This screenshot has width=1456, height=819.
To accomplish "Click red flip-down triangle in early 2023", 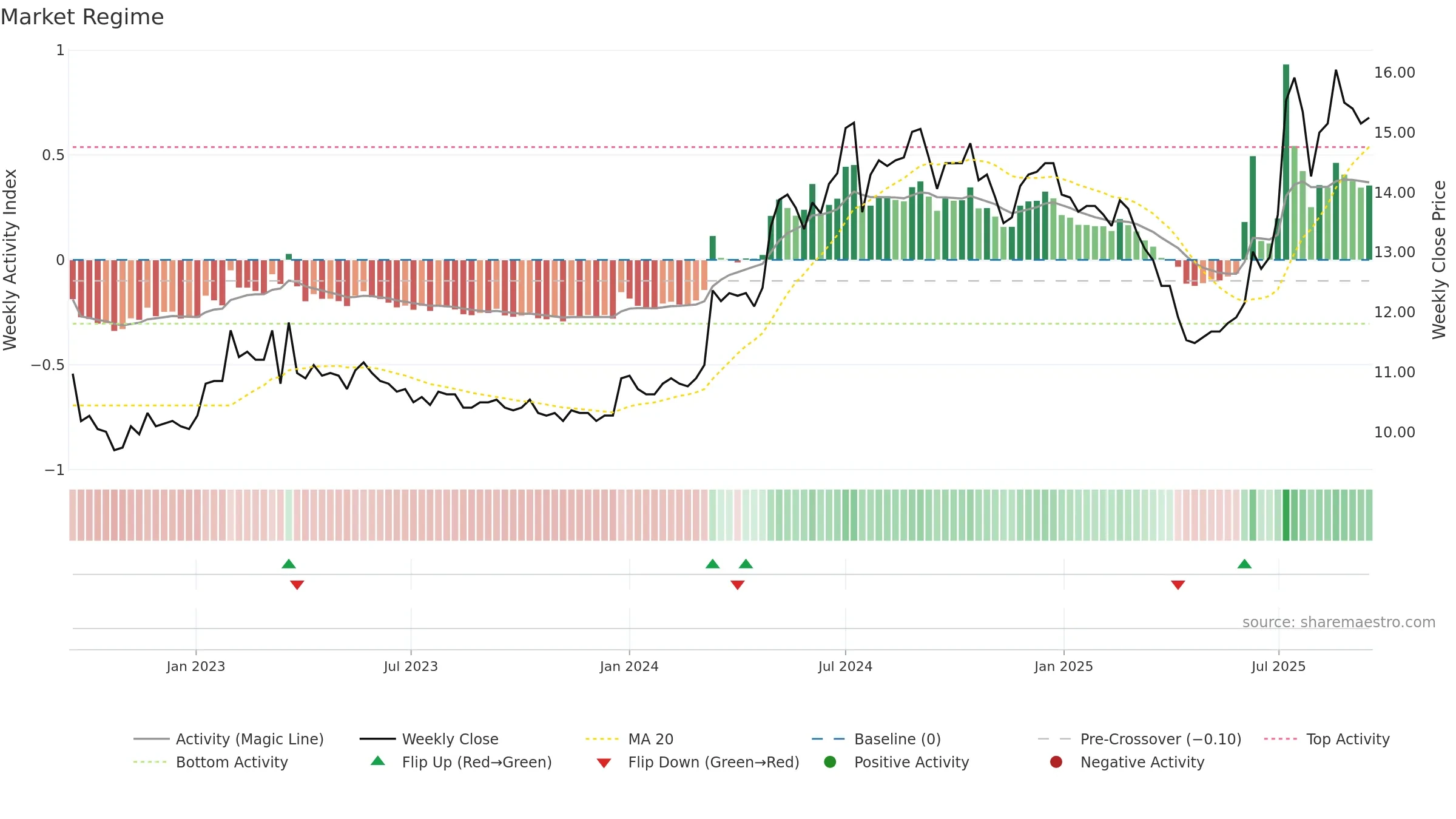I will (297, 585).
